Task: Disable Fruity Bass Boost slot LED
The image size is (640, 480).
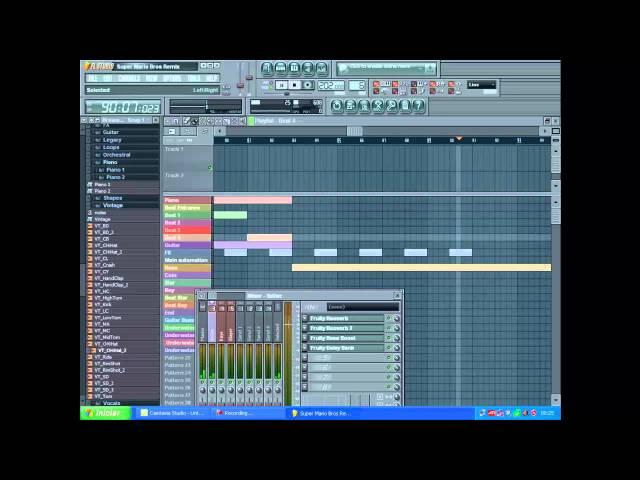Action: pyautogui.click(x=389, y=338)
